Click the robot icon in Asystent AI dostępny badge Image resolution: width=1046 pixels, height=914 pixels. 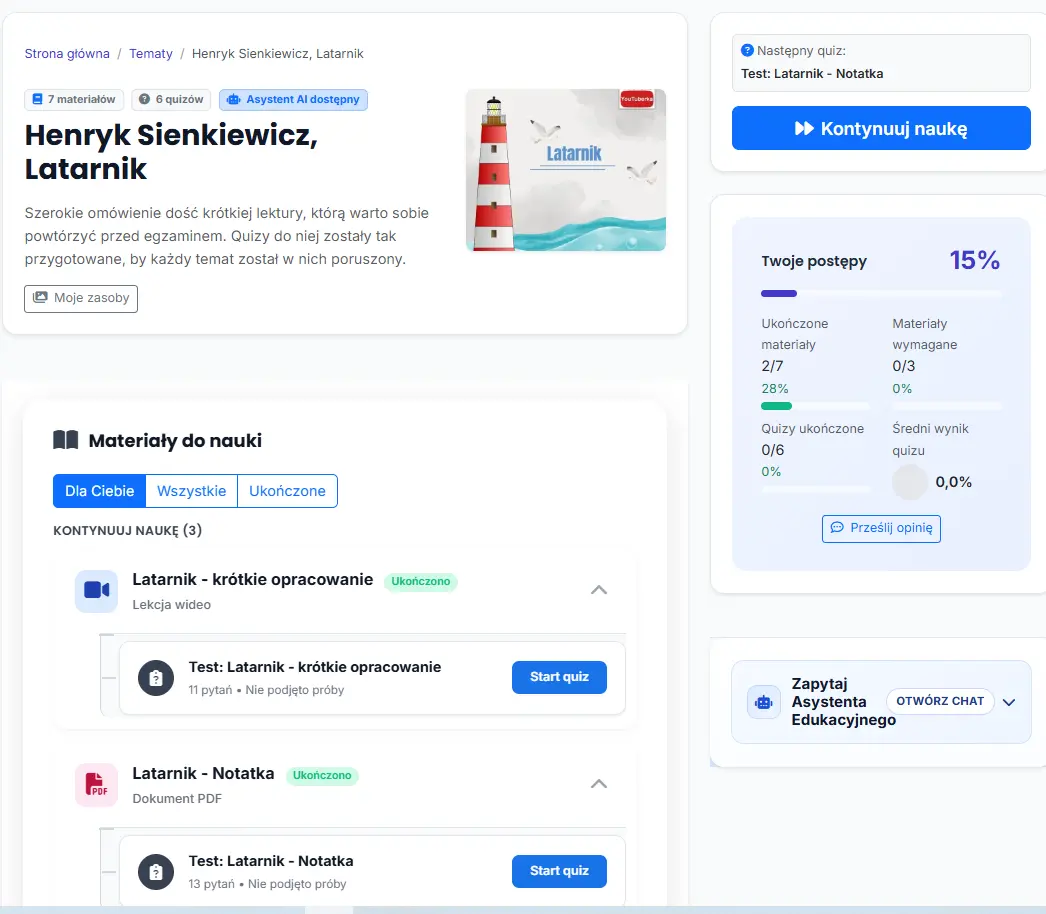click(x=233, y=99)
